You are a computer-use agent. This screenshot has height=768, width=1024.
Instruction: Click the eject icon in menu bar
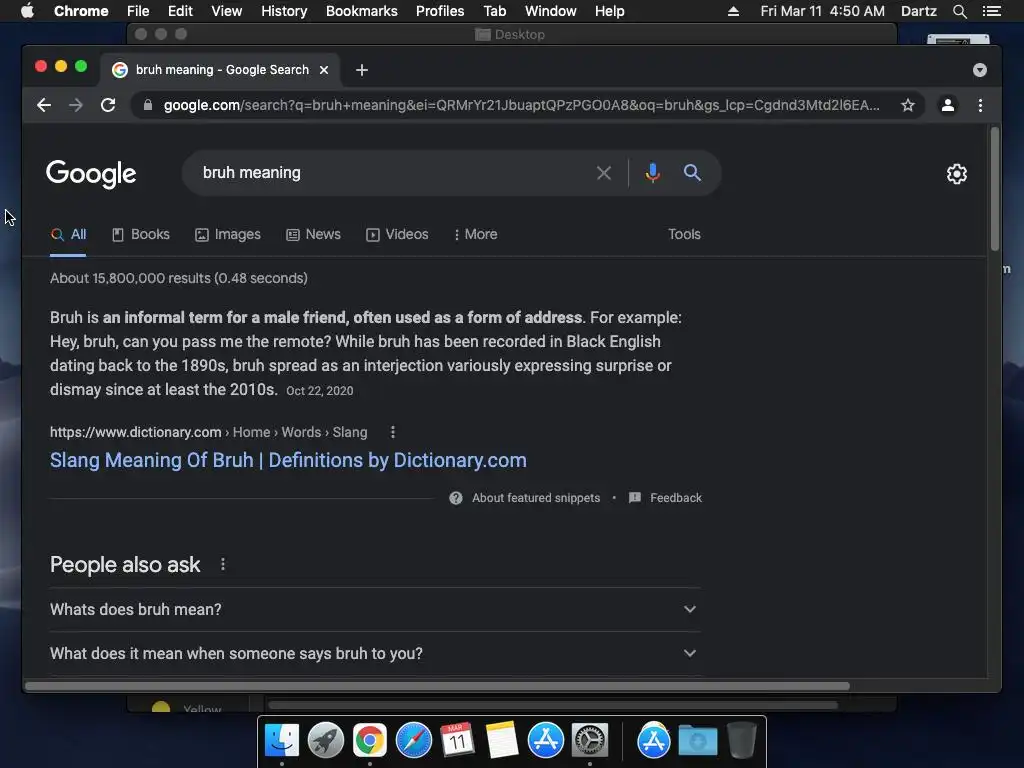point(733,11)
